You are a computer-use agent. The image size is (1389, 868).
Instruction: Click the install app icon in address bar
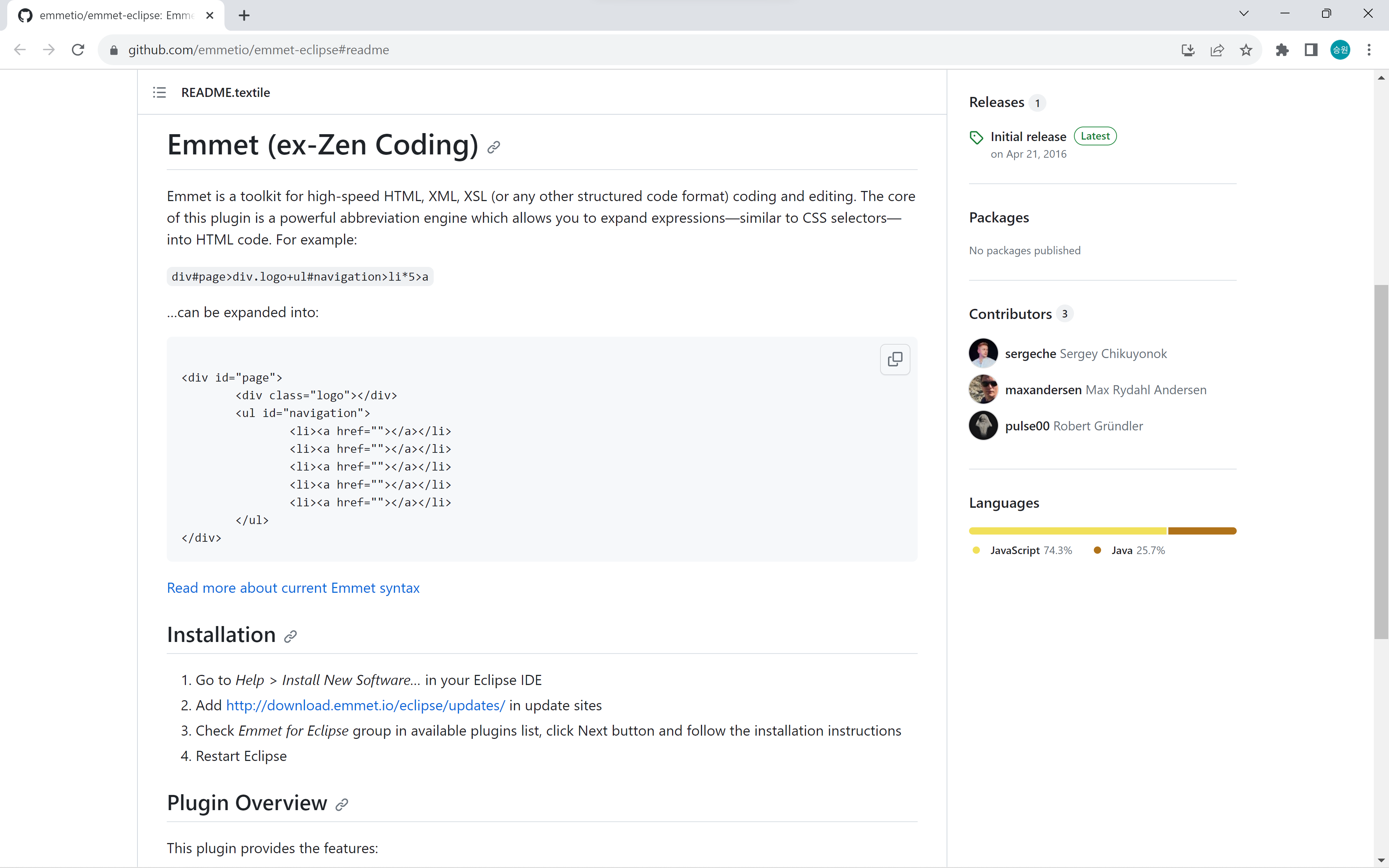click(1188, 50)
